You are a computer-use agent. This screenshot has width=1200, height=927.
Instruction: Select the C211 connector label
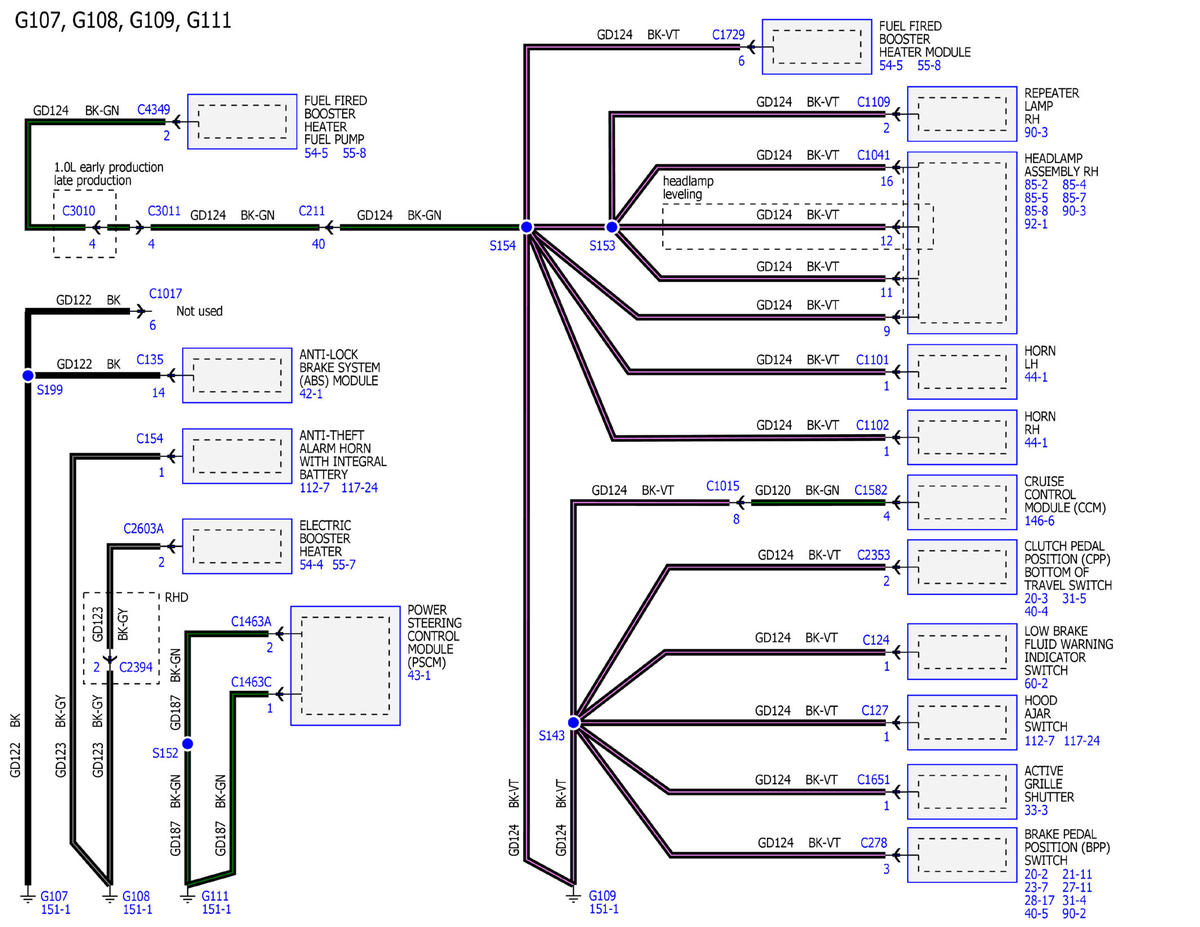312,211
